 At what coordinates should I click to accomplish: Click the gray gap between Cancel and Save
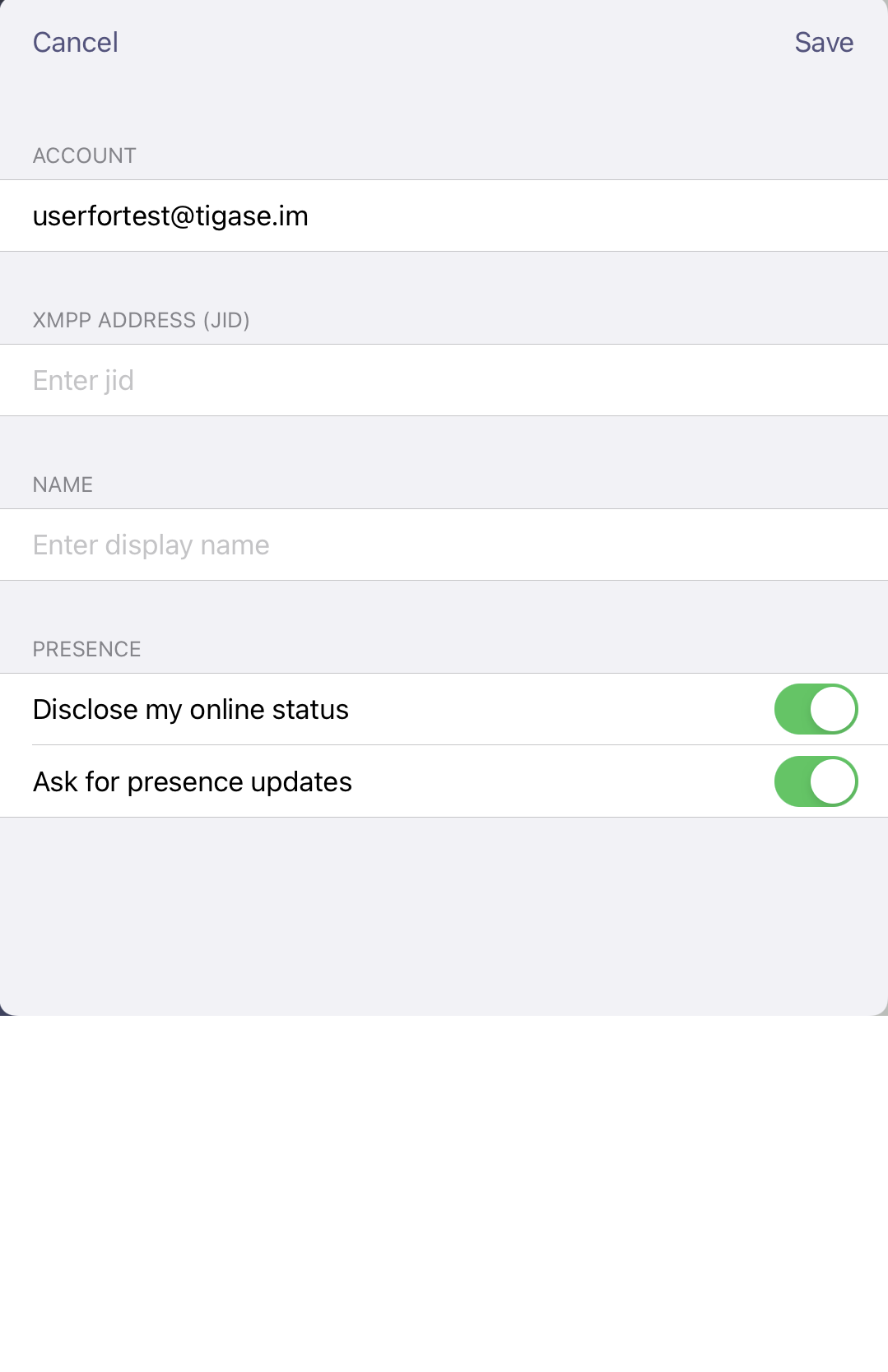[457, 42]
